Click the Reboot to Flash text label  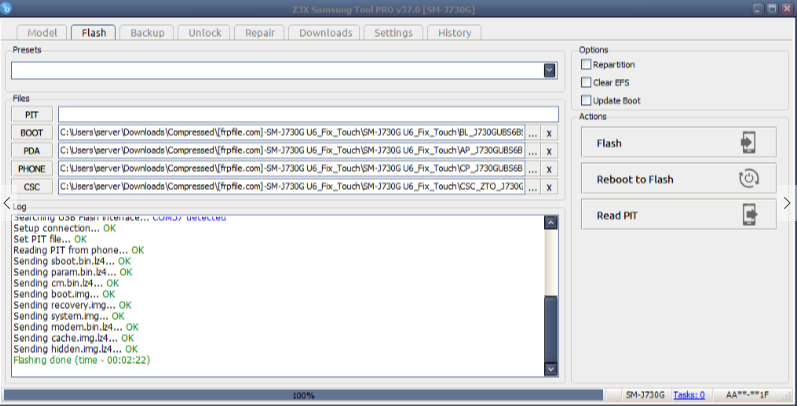coord(635,179)
